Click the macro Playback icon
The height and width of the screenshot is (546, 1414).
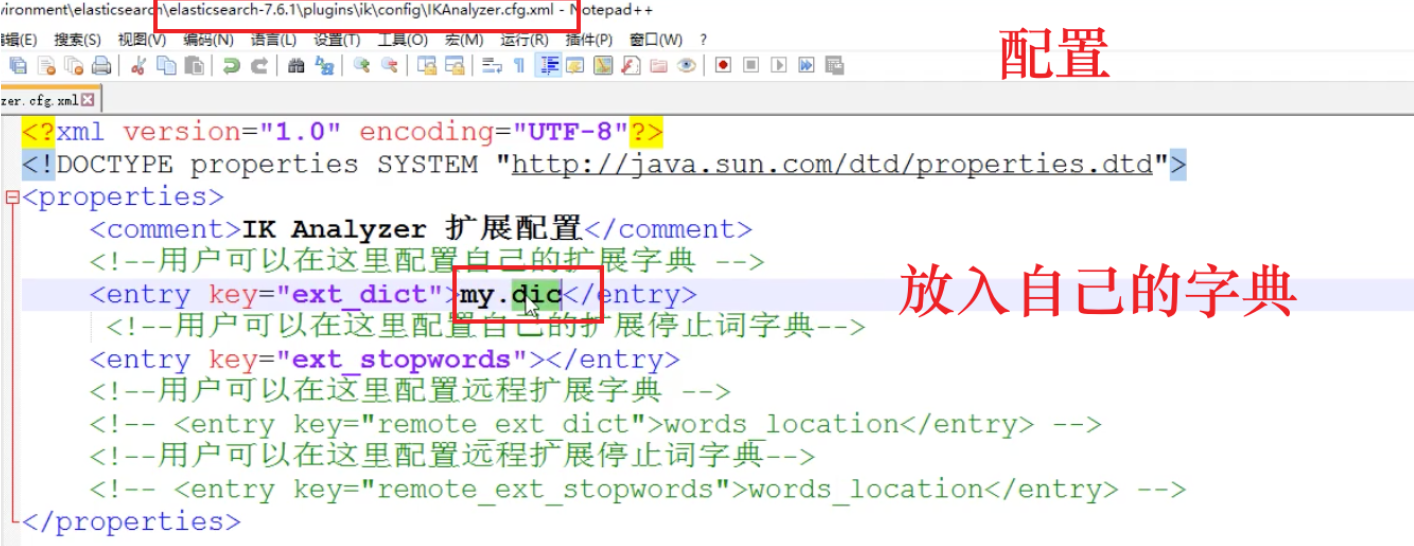click(778, 66)
